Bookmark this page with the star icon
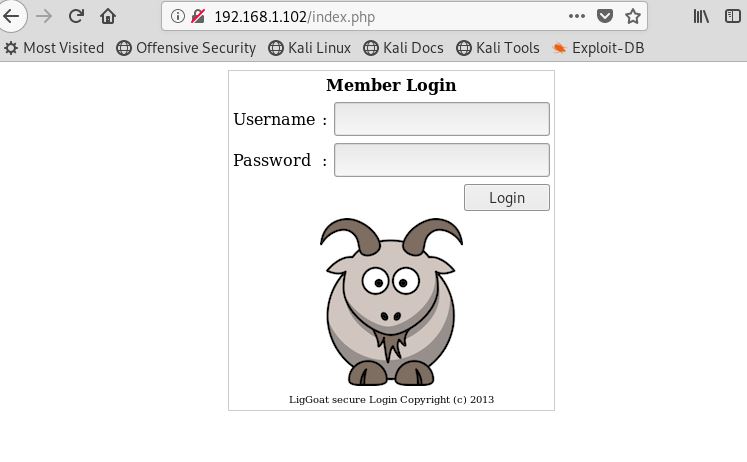This screenshot has width=747, height=462. coord(633,16)
